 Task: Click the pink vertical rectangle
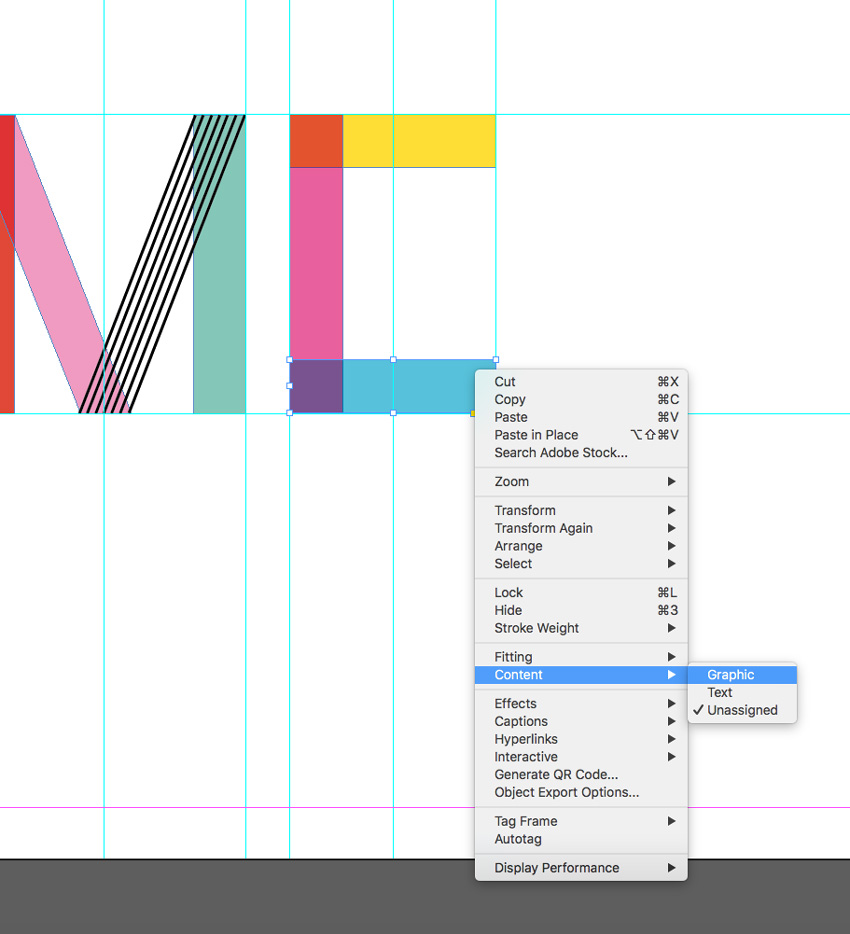316,263
